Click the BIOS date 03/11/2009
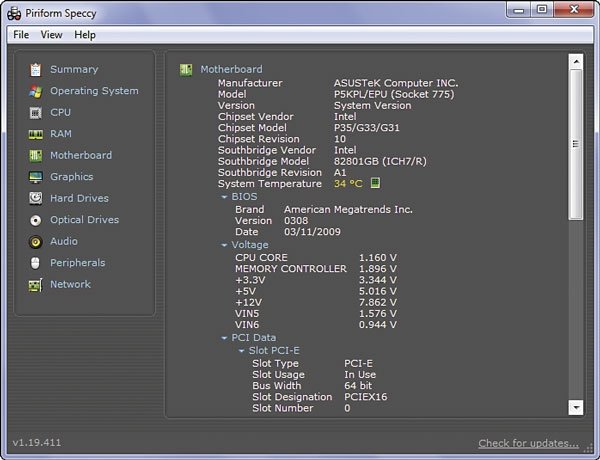 tap(312, 232)
